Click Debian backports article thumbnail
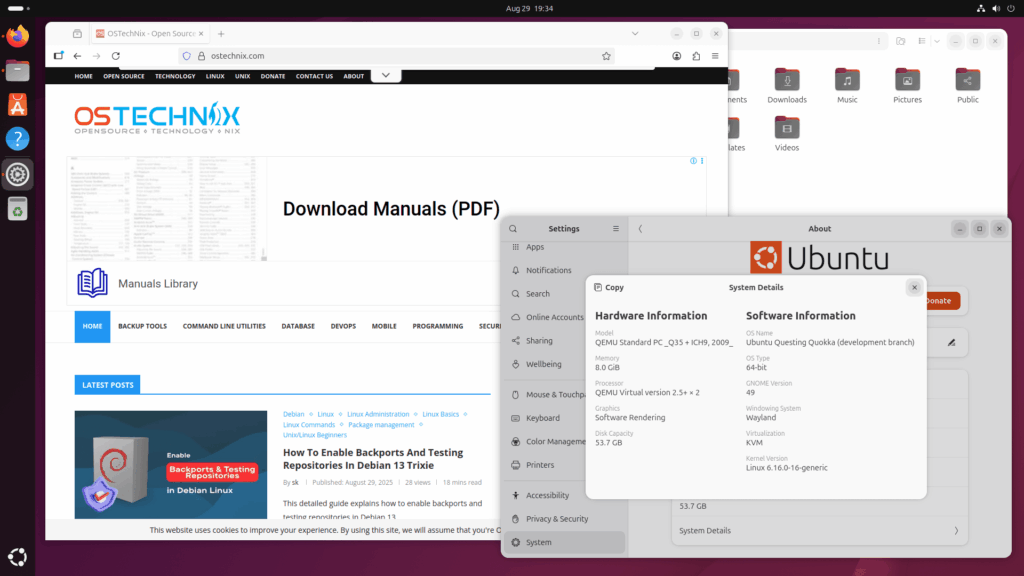This screenshot has height=576, width=1024. (170, 465)
